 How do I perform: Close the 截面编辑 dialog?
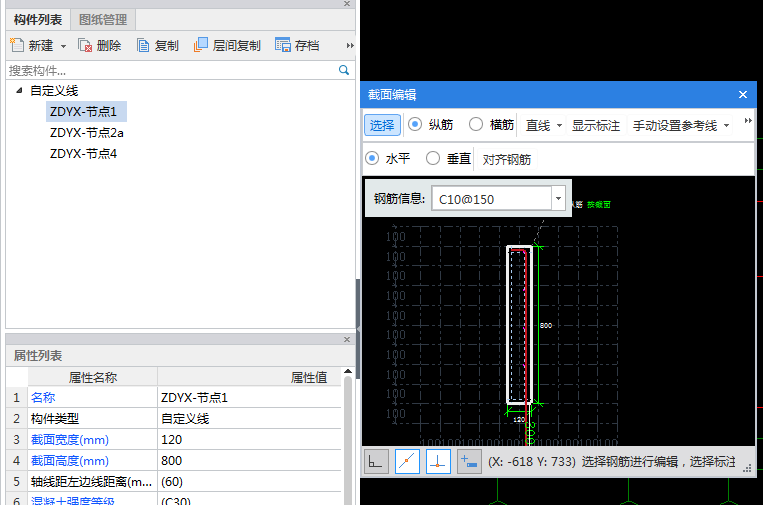click(743, 94)
